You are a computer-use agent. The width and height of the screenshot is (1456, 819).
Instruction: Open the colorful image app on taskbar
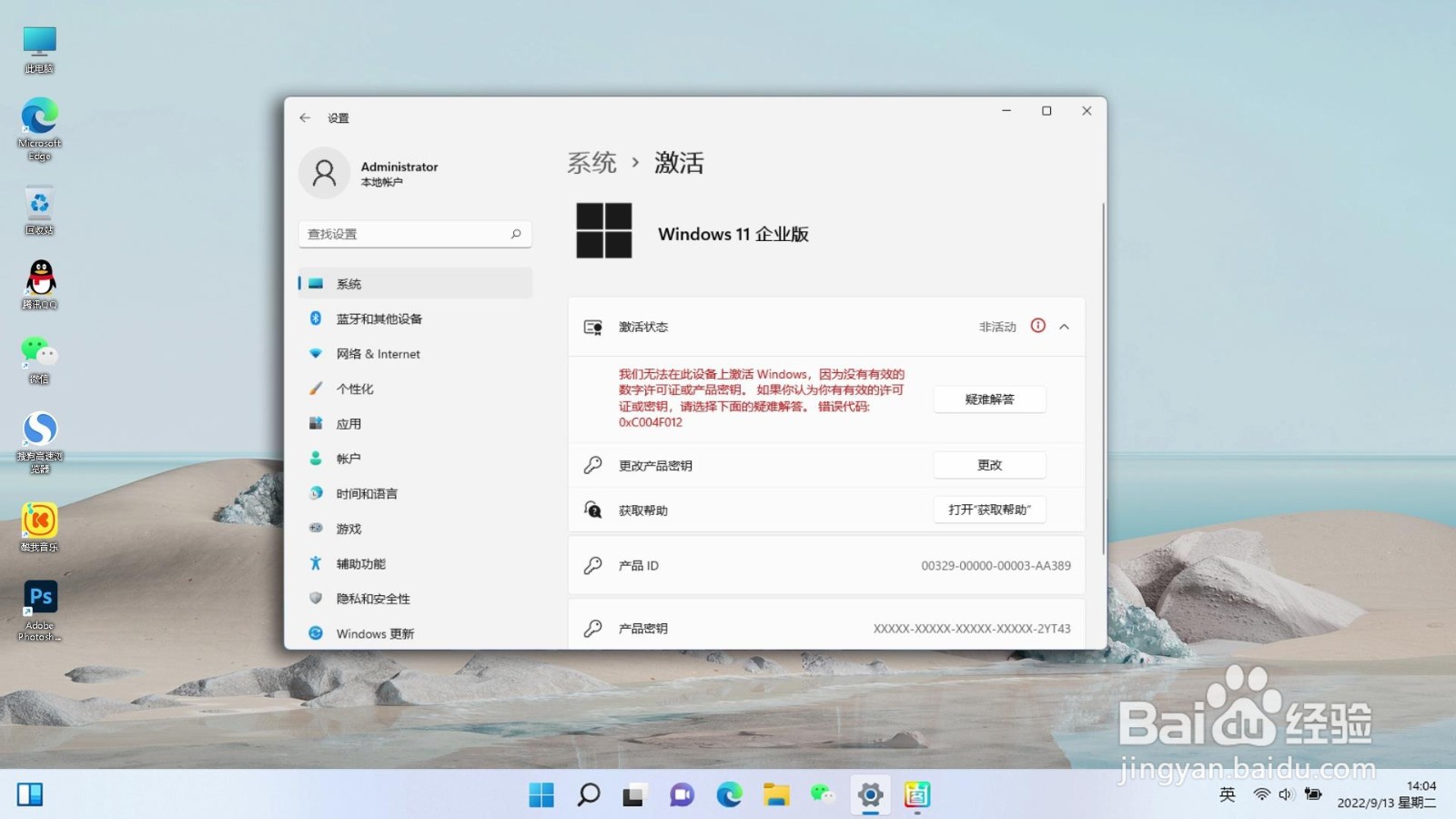(917, 794)
